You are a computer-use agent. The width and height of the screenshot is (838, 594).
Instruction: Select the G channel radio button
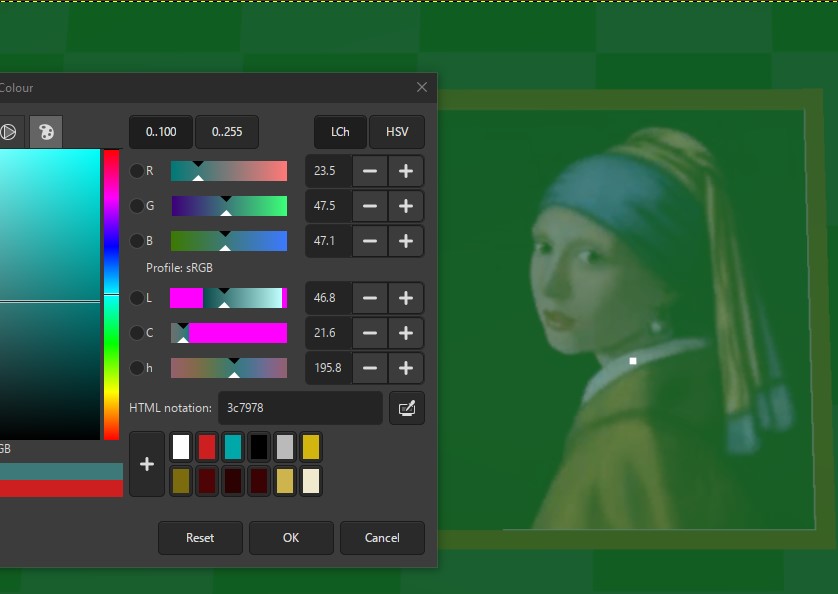[x=137, y=206]
